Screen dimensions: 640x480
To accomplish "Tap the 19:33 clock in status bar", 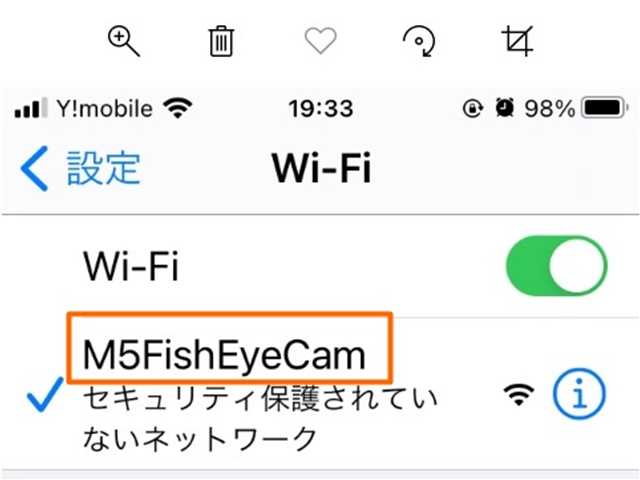I will [321, 109].
